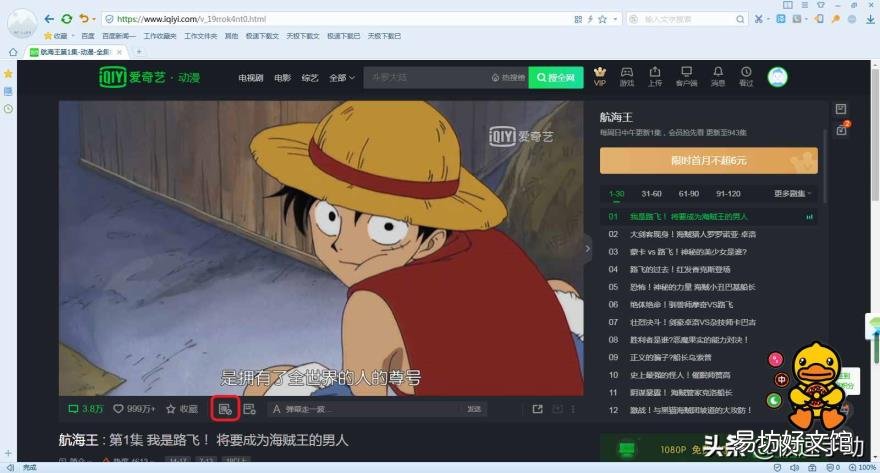Click the iqiyi.com URL address bar
This screenshot has width=880, height=473.
[337, 19]
